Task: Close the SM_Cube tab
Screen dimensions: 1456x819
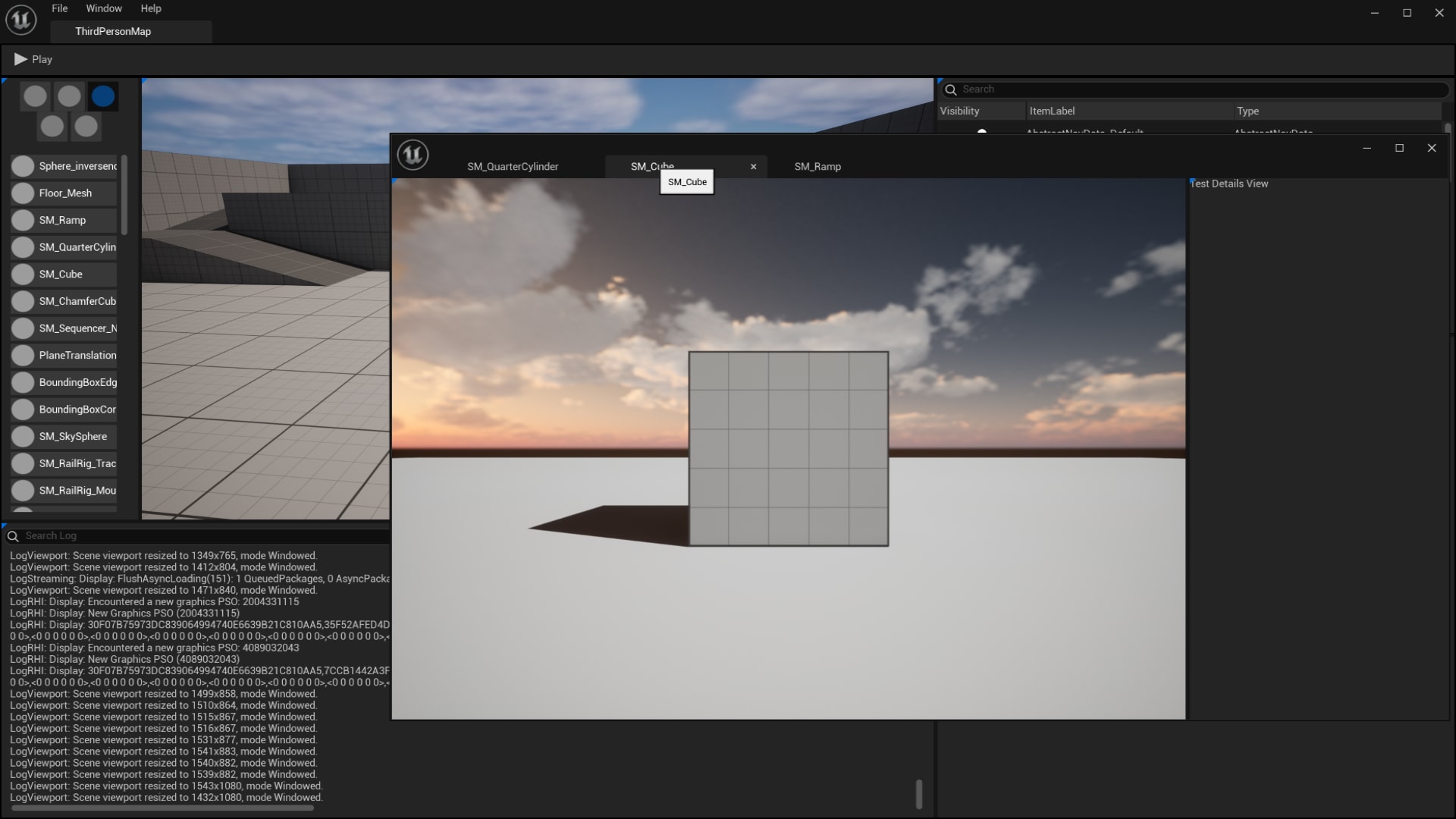Action: (753, 166)
